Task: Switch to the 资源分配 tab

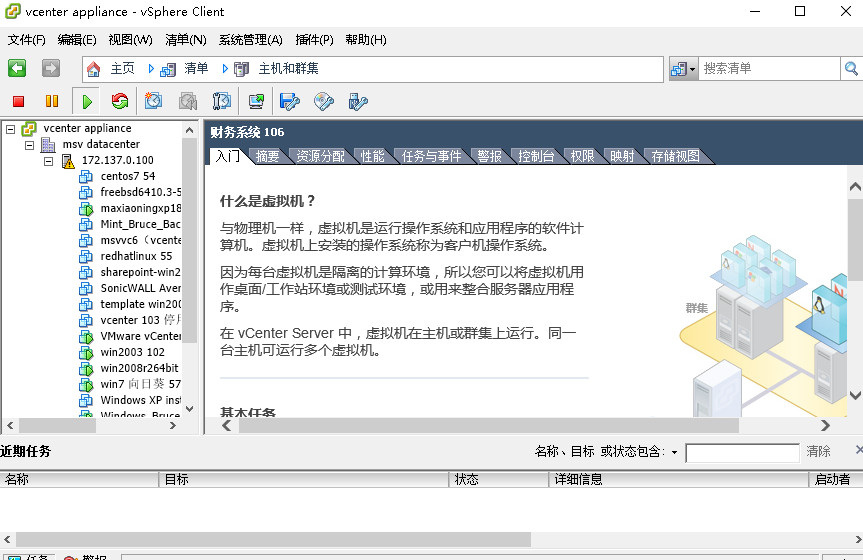Action: (320, 156)
